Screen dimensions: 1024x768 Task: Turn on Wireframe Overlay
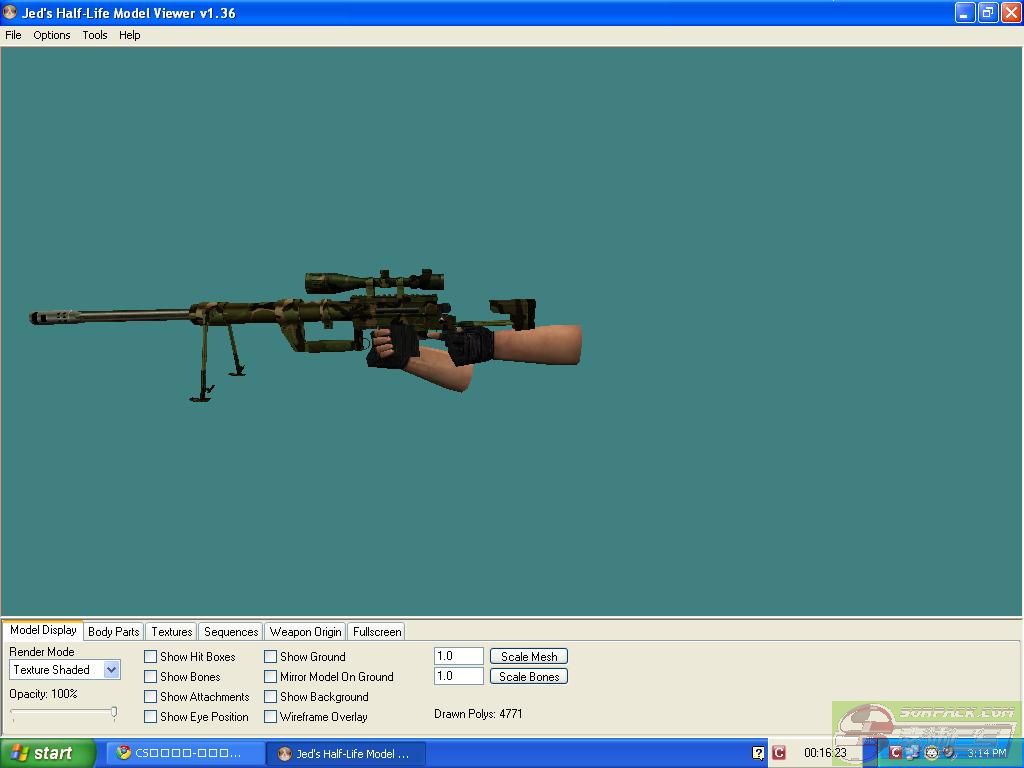(x=271, y=717)
